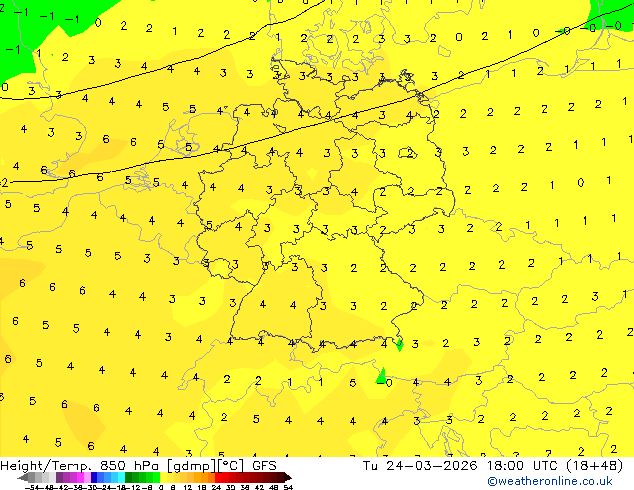Click the '(18+48)' forecast offset label
The image size is (634, 490).
pyautogui.click(x=594, y=466)
